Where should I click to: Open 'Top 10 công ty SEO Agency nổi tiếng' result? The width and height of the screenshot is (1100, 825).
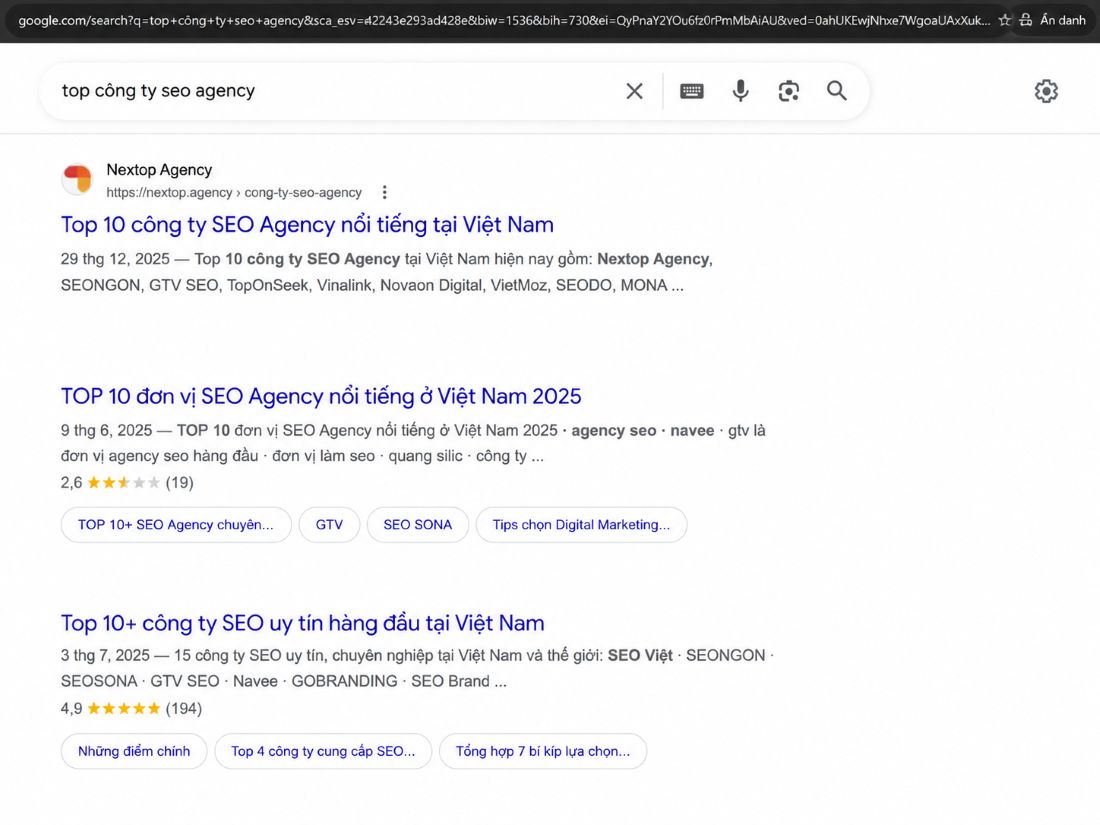point(307,224)
